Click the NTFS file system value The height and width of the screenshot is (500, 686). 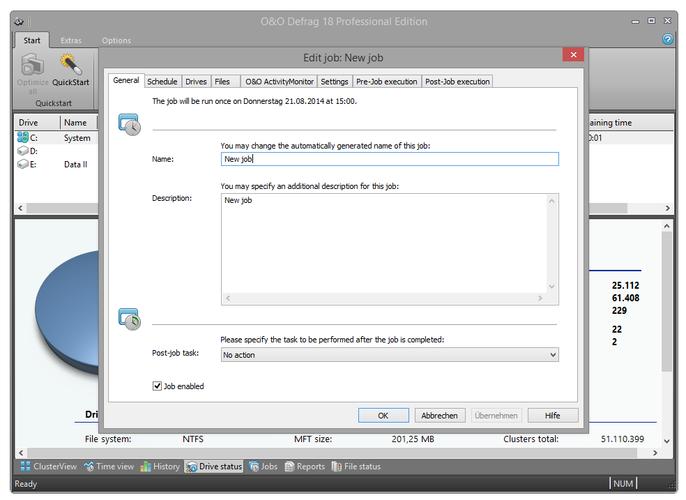193,439
